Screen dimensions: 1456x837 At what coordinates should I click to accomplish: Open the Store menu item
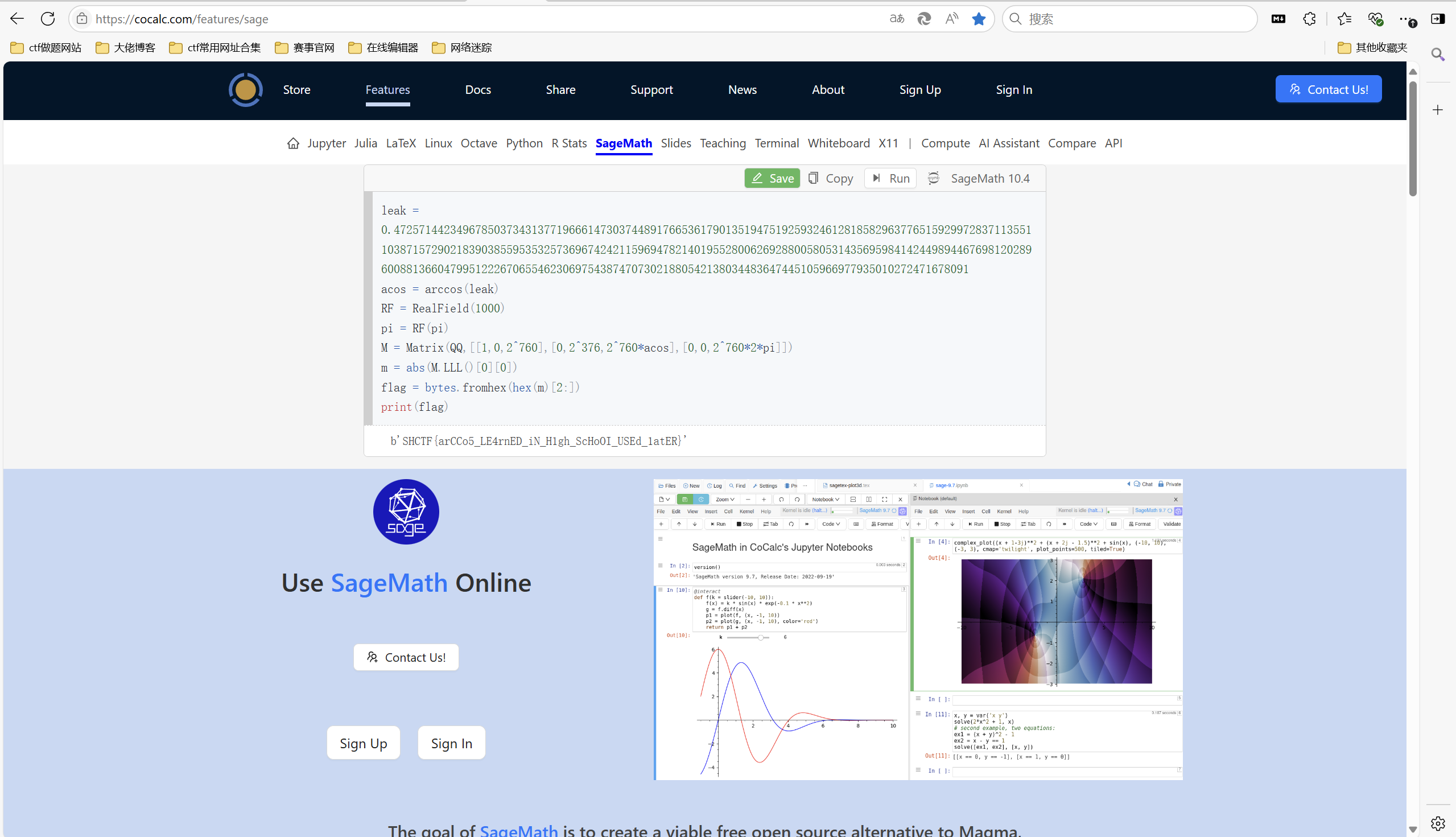pyautogui.click(x=296, y=90)
